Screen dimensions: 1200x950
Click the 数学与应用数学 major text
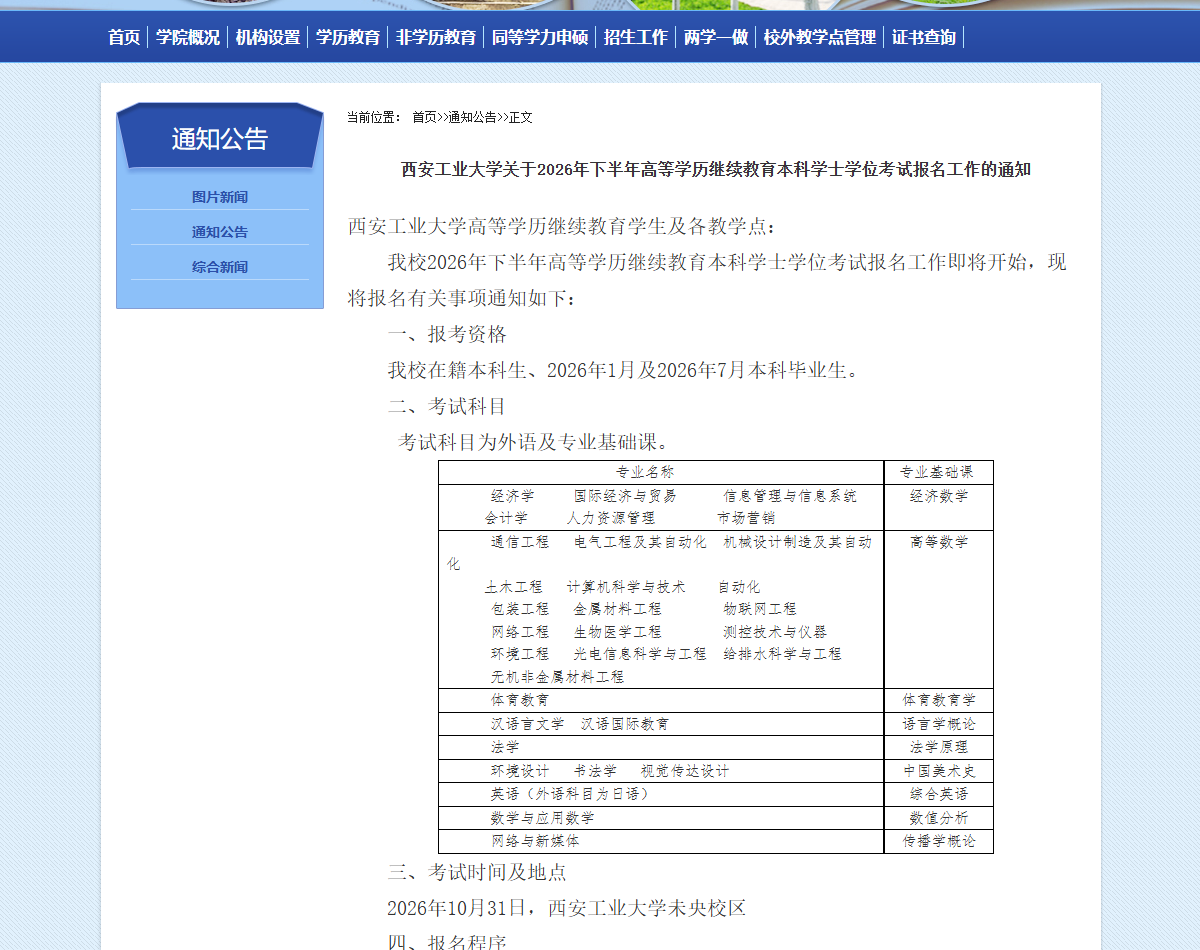[542, 818]
